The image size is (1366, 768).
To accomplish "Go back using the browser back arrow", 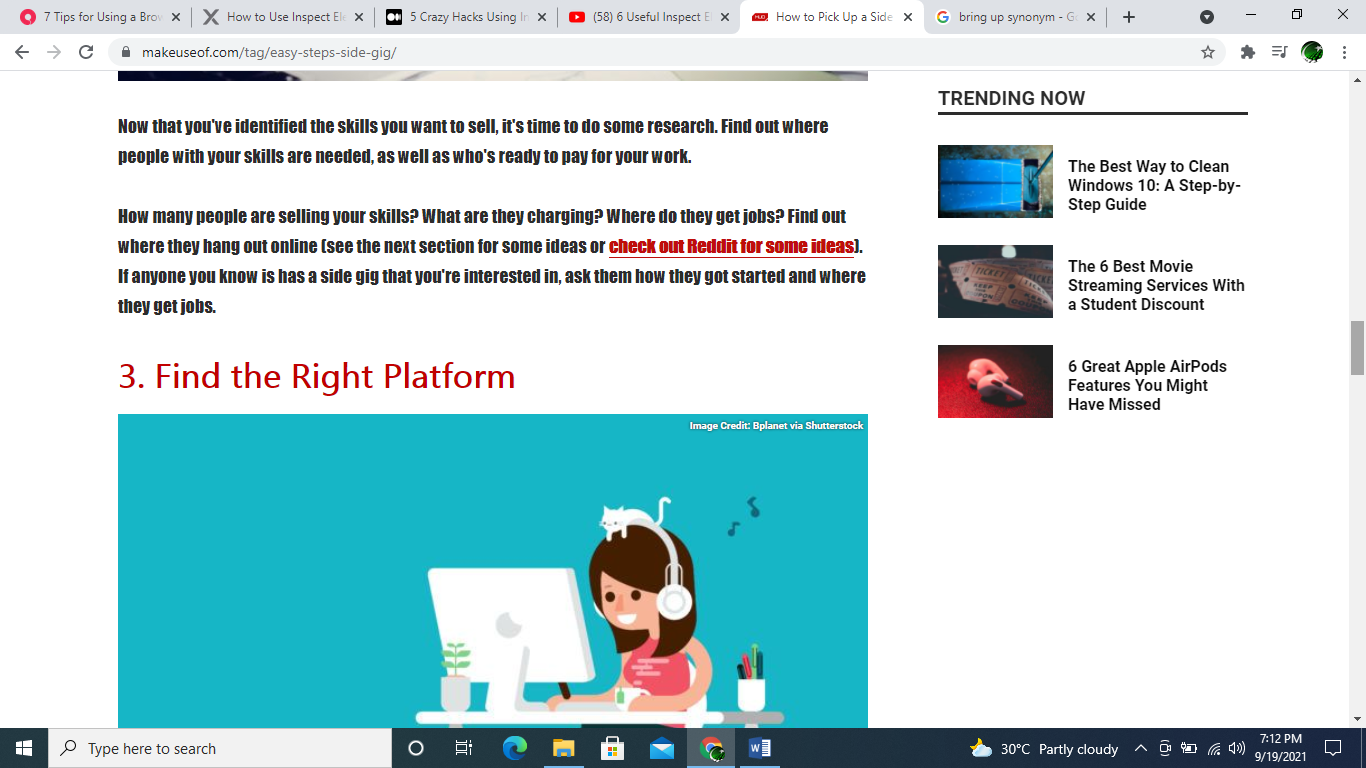I will click(x=22, y=52).
